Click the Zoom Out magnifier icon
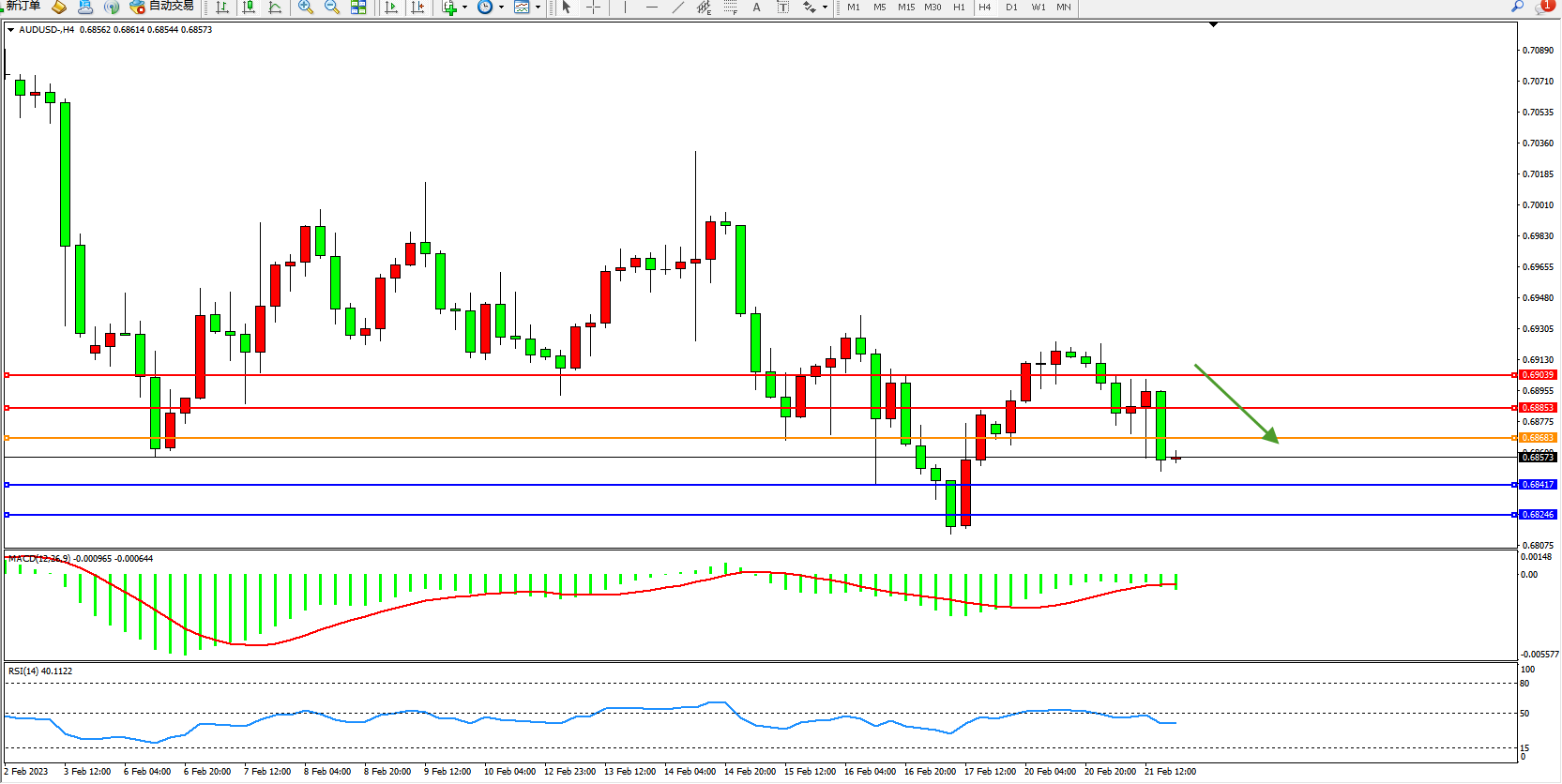Screen dimensions: 1562x784 pyautogui.click(x=332, y=7)
